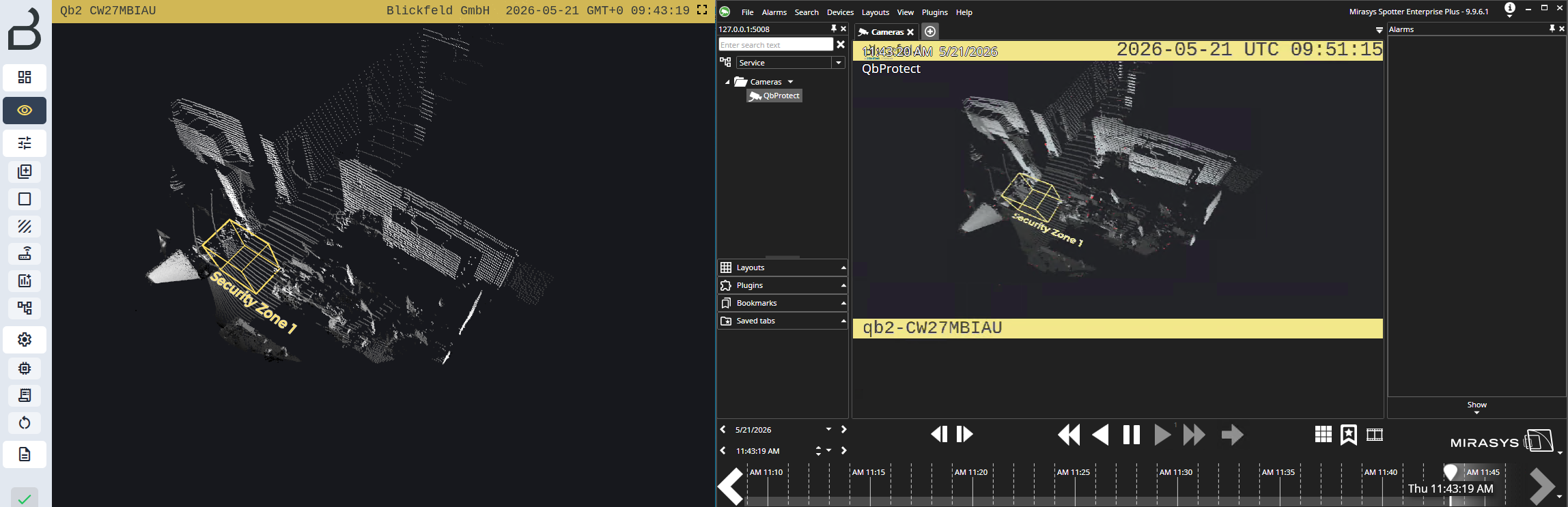Open the 5/21/2026 date dropdown

pos(828,429)
